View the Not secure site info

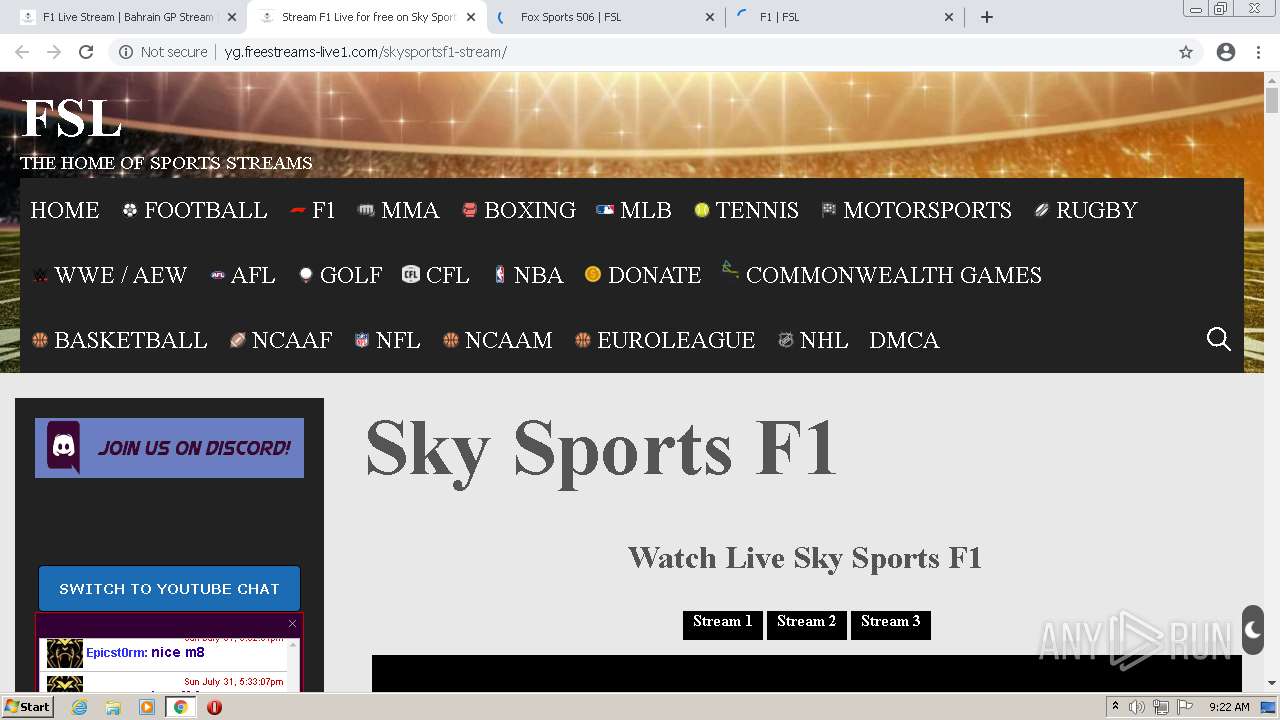[x=163, y=52]
